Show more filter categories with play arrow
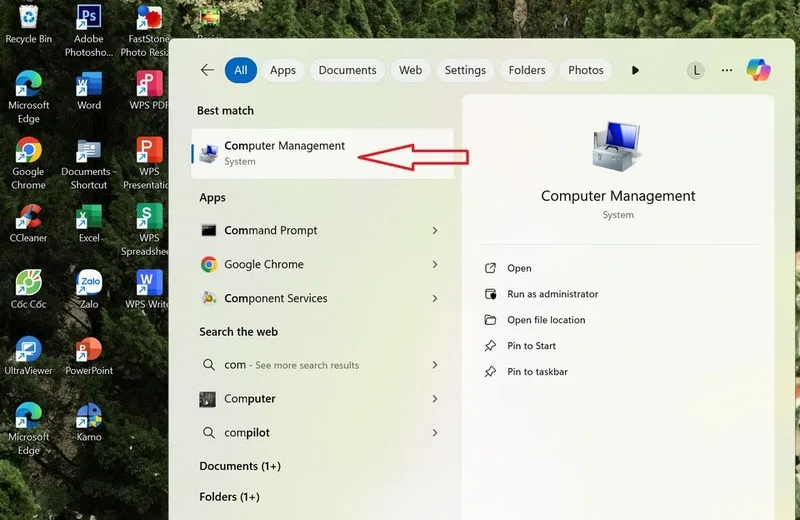Screen dimensions: 800x520 [x=635, y=70]
